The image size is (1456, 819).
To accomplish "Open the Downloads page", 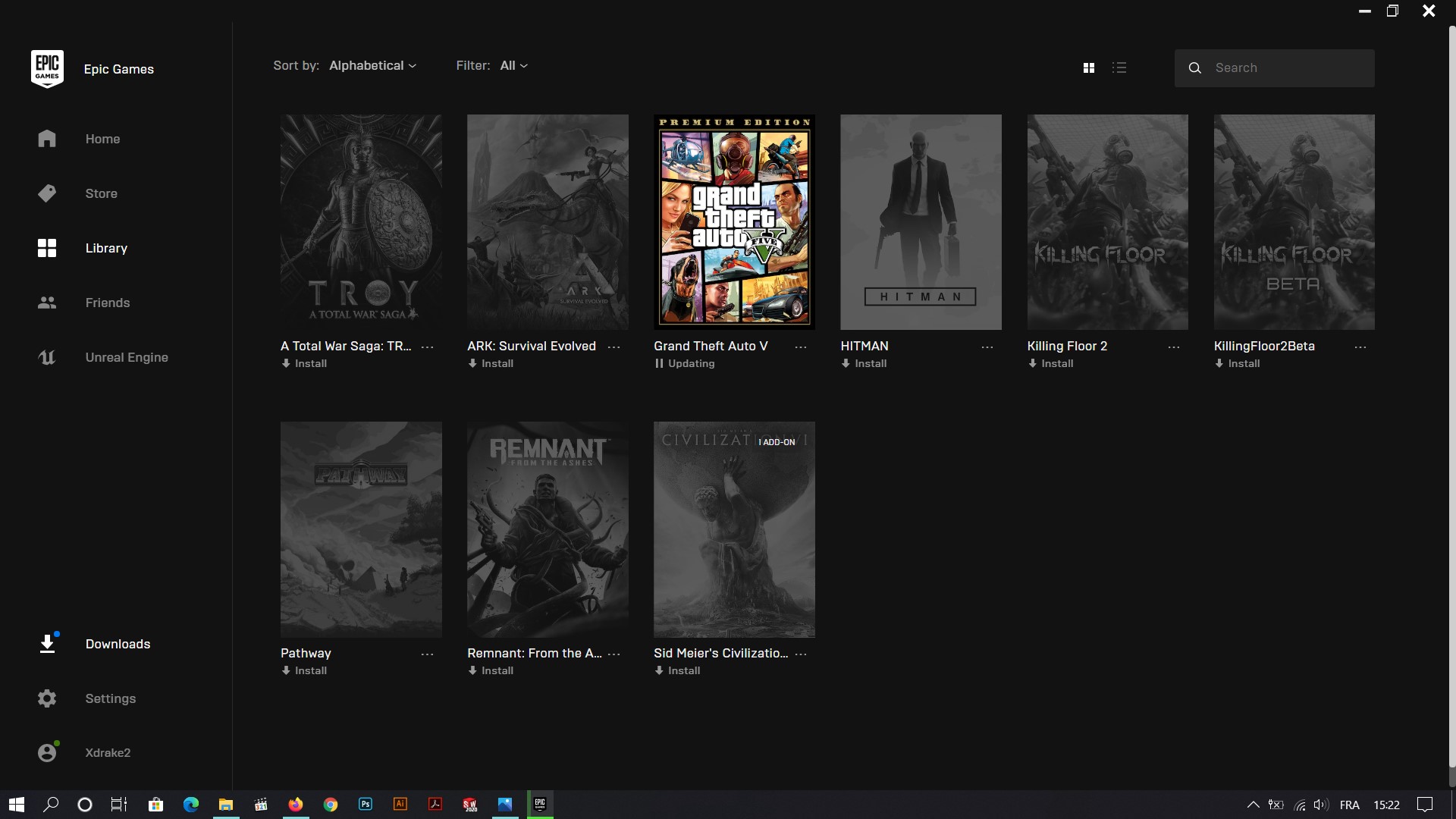I will click(x=118, y=644).
